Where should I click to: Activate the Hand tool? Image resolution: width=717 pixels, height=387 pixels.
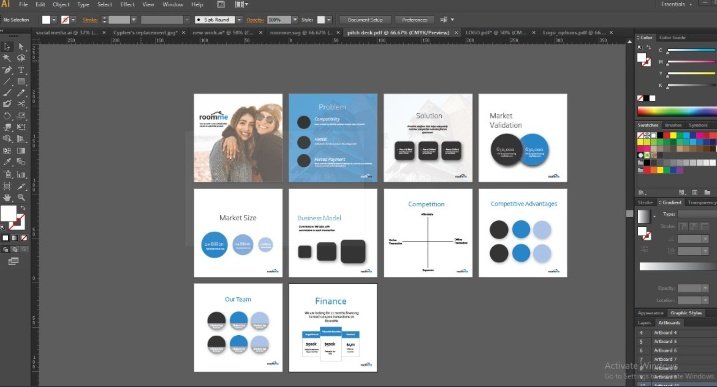pos(7,198)
